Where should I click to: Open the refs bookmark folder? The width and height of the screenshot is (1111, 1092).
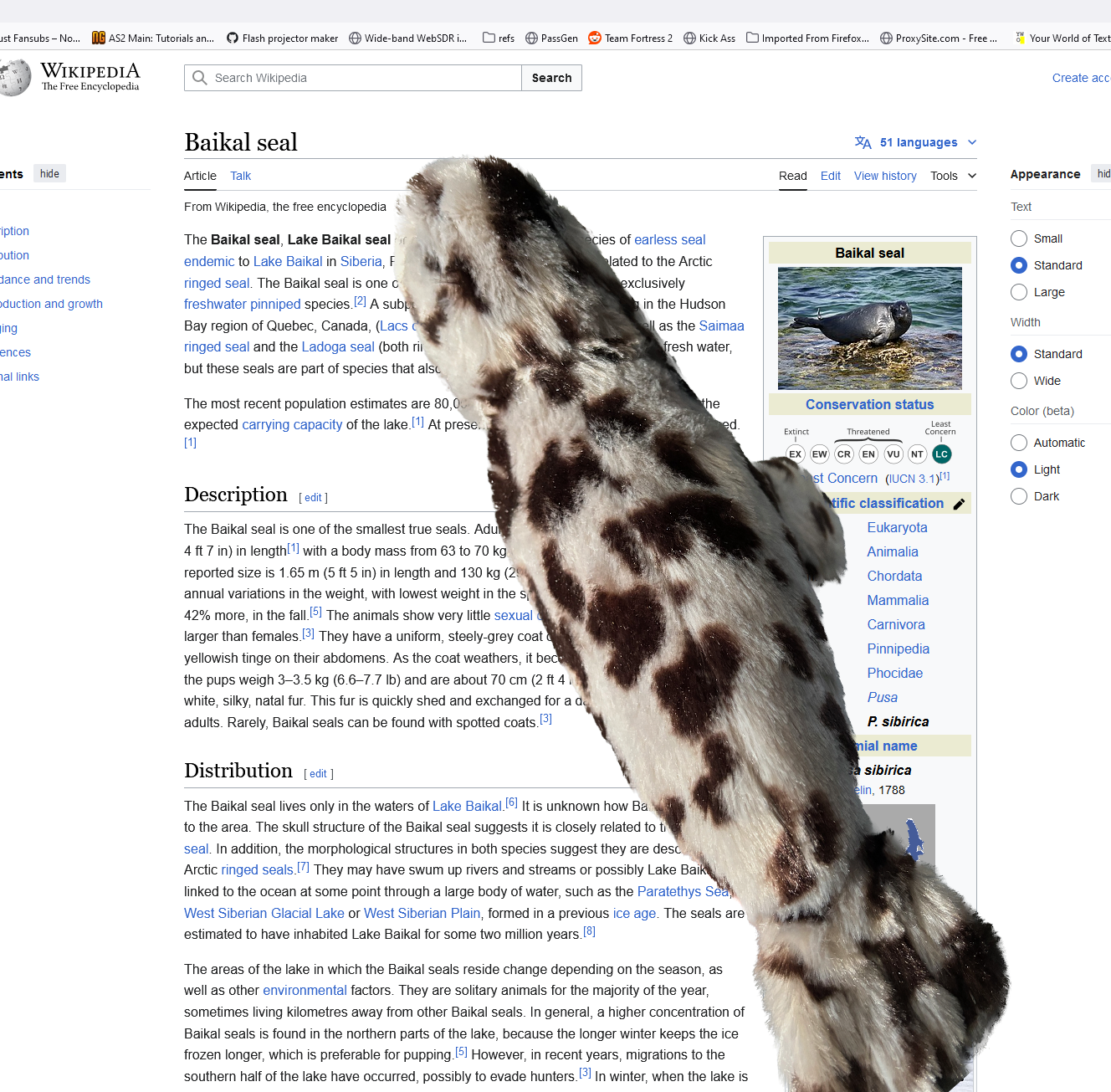coord(499,38)
